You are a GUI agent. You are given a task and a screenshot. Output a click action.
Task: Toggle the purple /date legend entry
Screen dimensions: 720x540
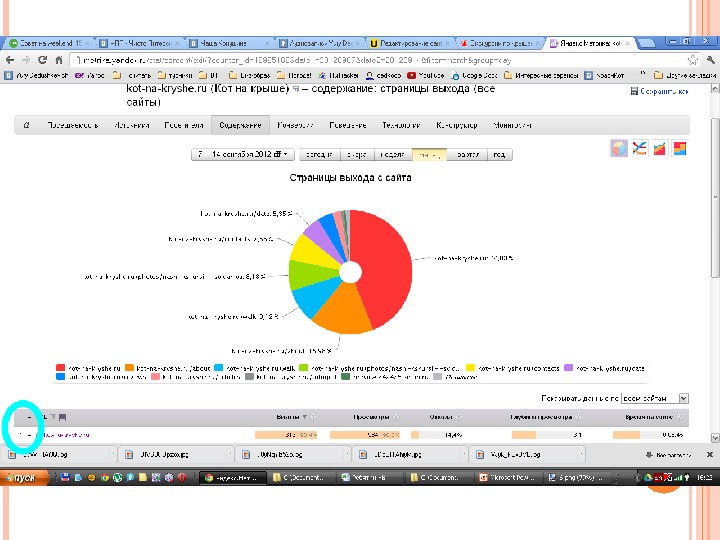pyautogui.click(x=604, y=368)
